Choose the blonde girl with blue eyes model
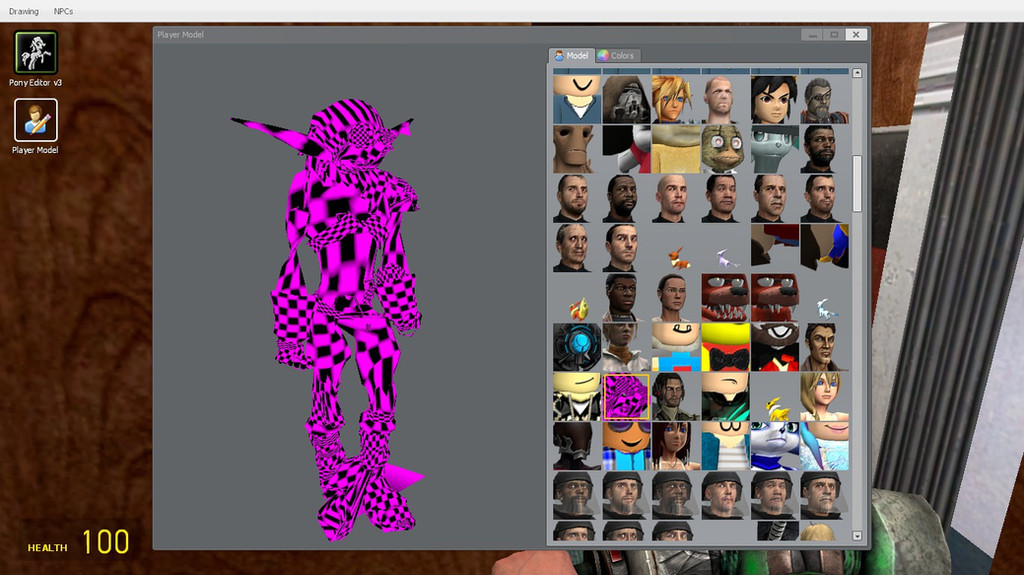 (x=824, y=397)
